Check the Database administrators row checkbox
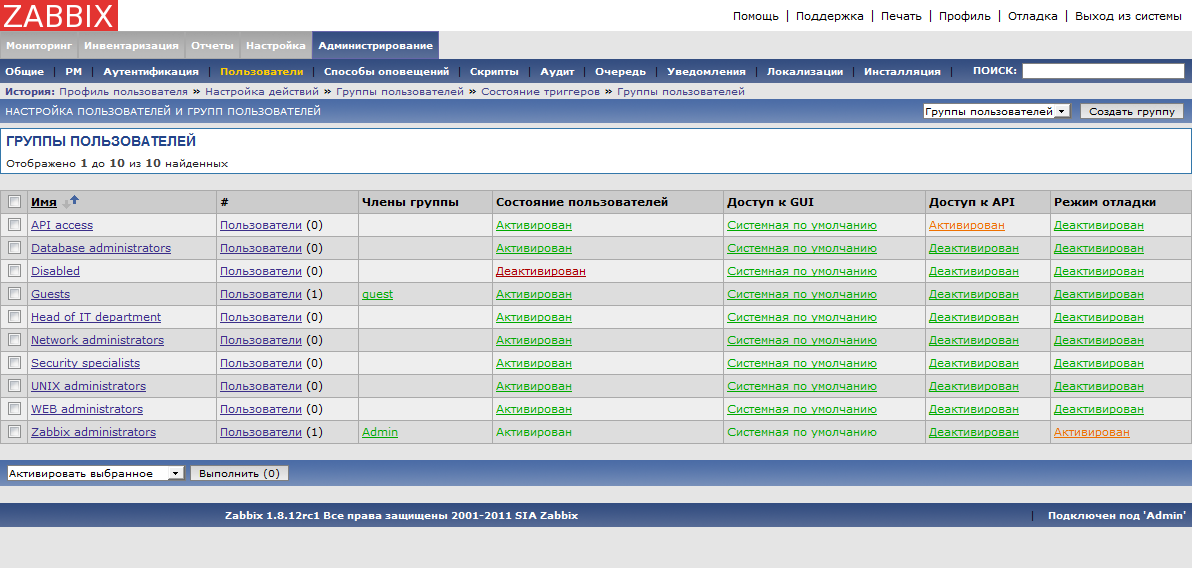The width and height of the screenshot is (1192, 568). click(14, 248)
